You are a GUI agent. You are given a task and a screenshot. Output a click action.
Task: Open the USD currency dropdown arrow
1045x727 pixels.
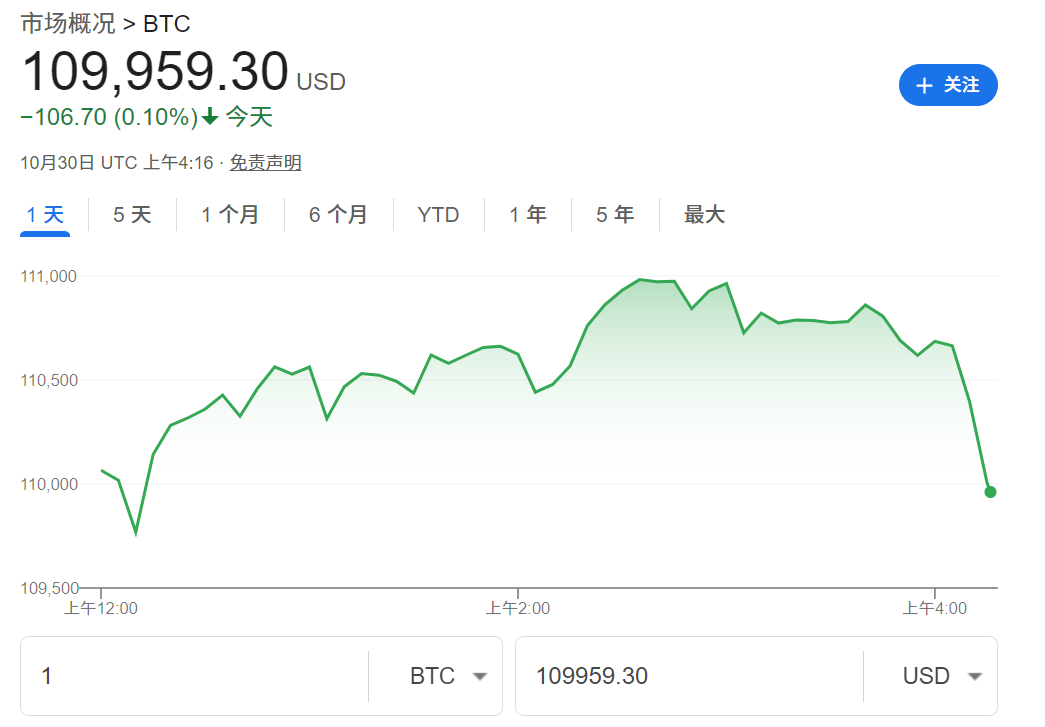point(973,676)
